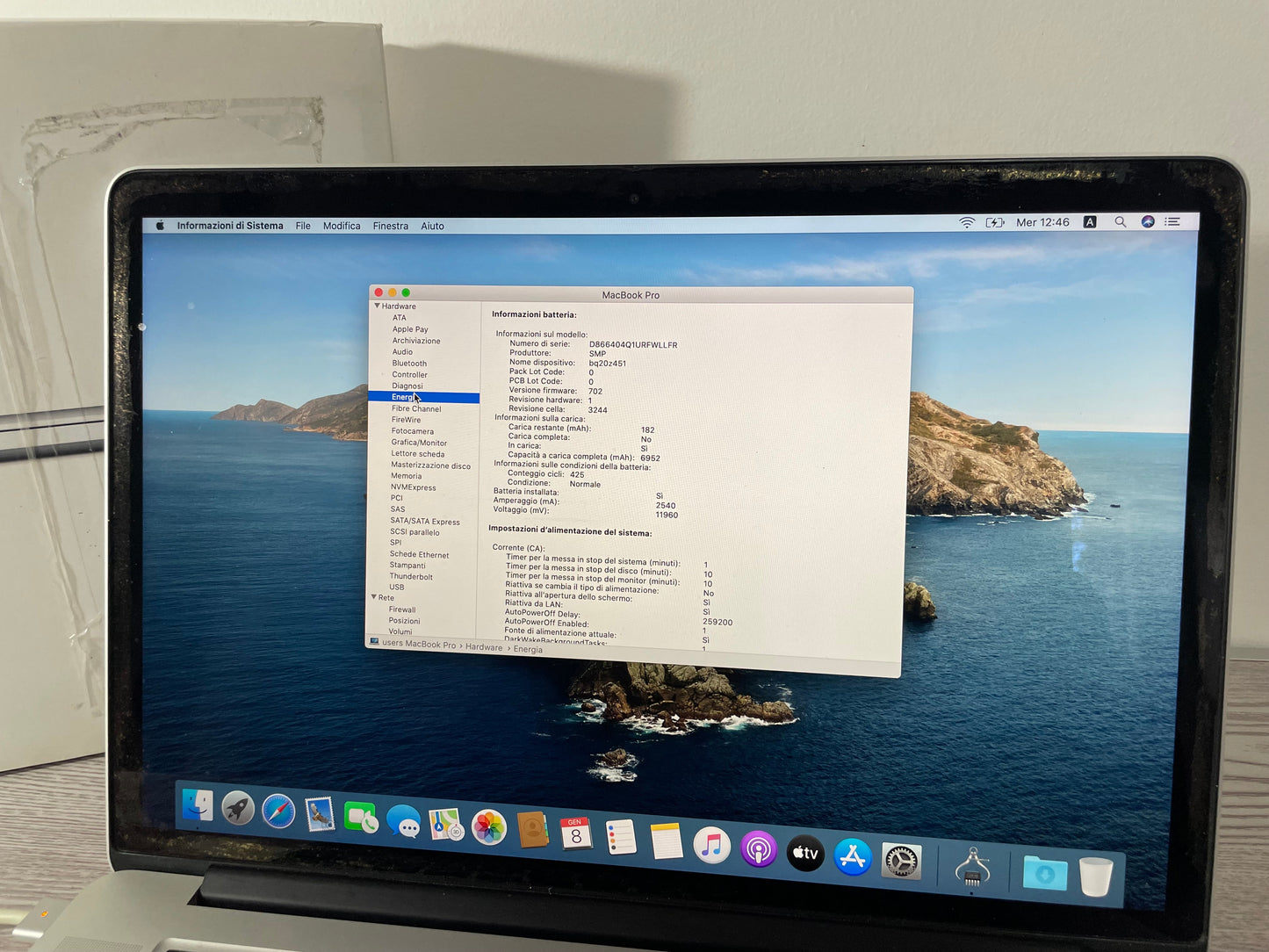The width and height of the screenshot is (1269, 952).
Task: Select SATA/SATA Express in sidebar
Action: (425, 522)
